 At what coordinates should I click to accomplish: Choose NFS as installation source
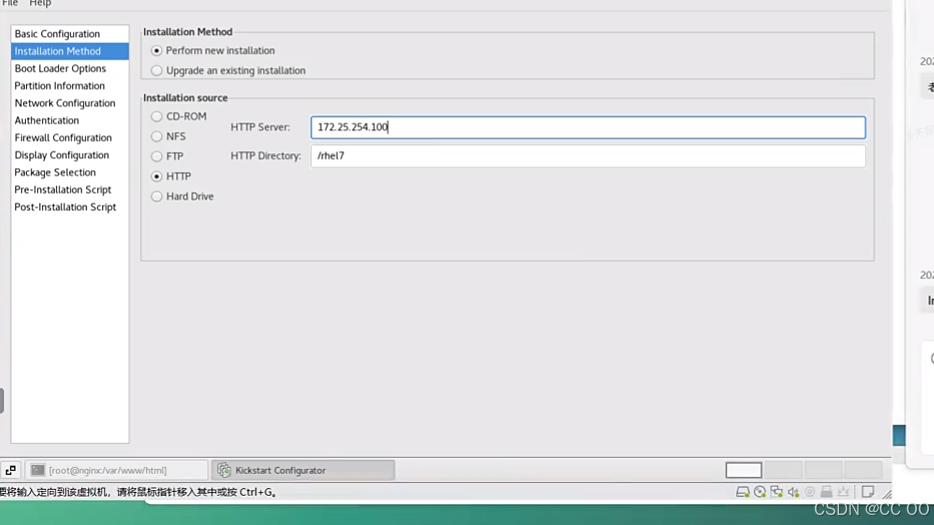coord(169,136)
